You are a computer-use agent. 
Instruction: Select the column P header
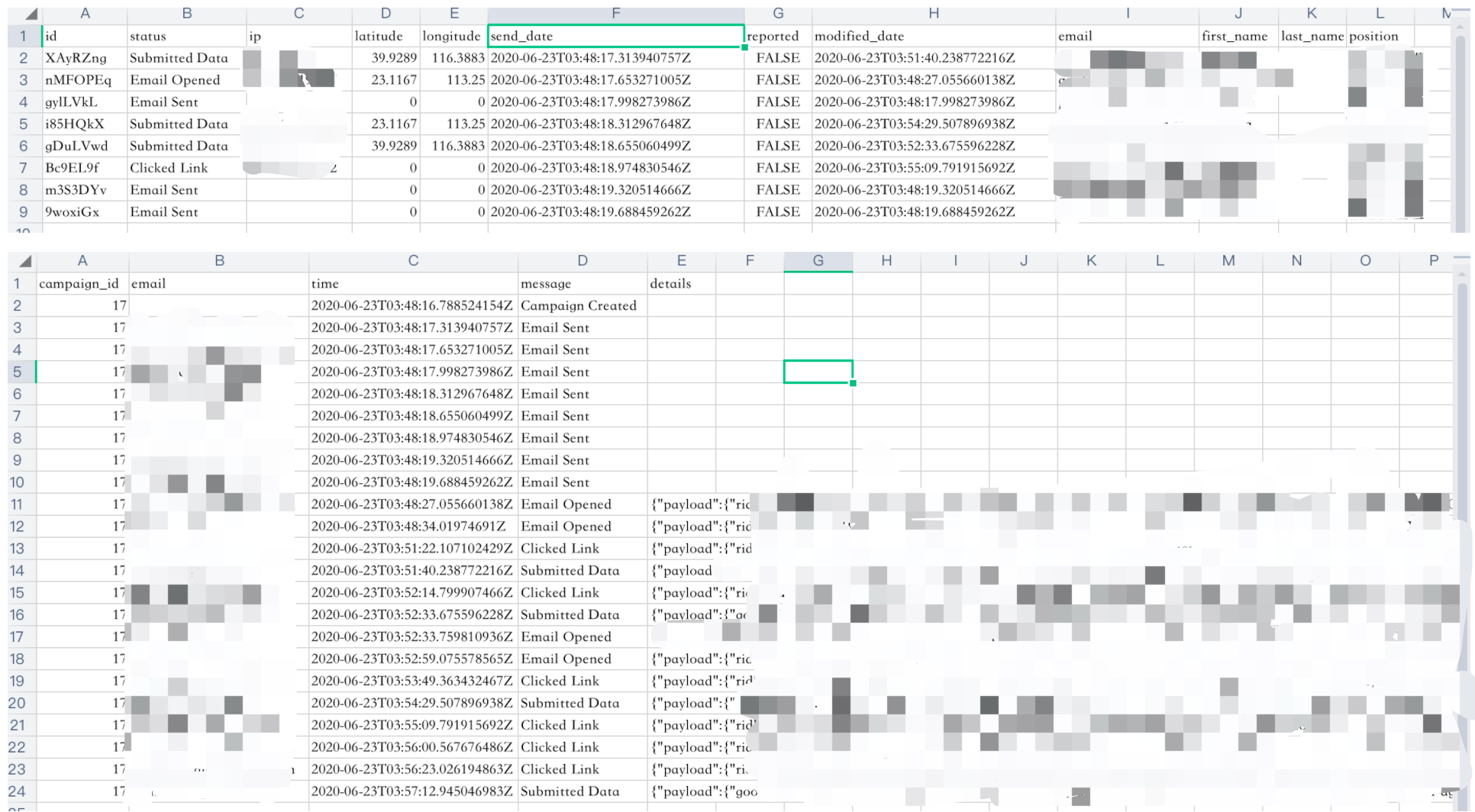coord(1433,261)
